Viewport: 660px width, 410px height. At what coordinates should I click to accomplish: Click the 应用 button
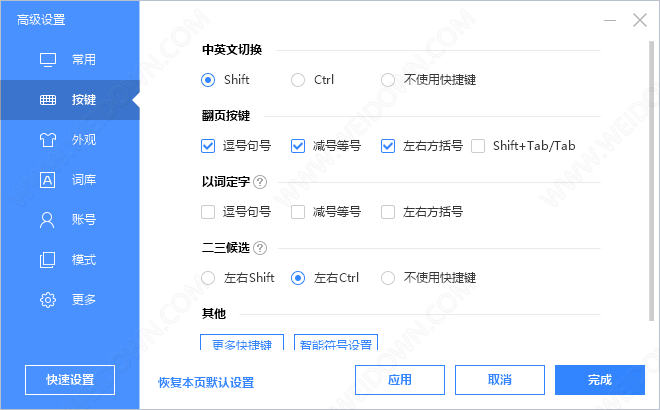[x=400, y=380]
